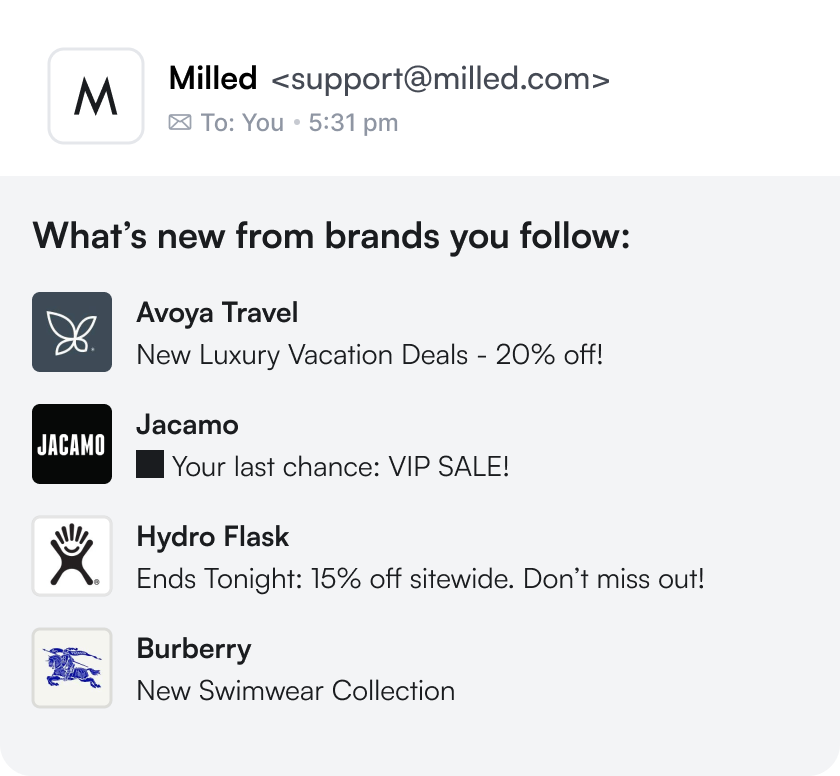The height and width of the screenshot is (776, 840).
Task: Click the 5:31 pm timestamp
Action: tap(353, 123)
